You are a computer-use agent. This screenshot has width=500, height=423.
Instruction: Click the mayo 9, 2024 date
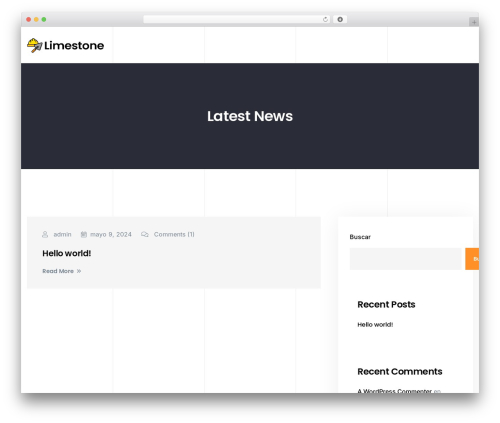pos(111,235)
